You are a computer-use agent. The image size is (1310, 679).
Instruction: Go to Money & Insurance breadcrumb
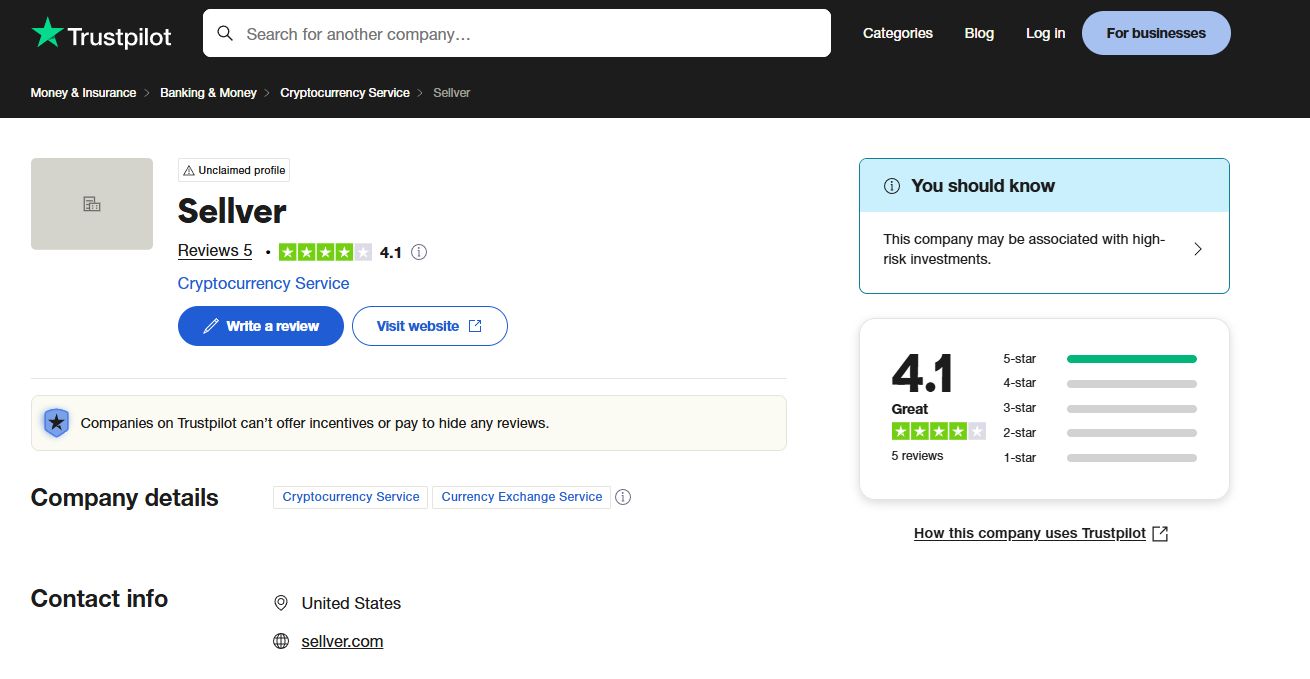[83, 93]
